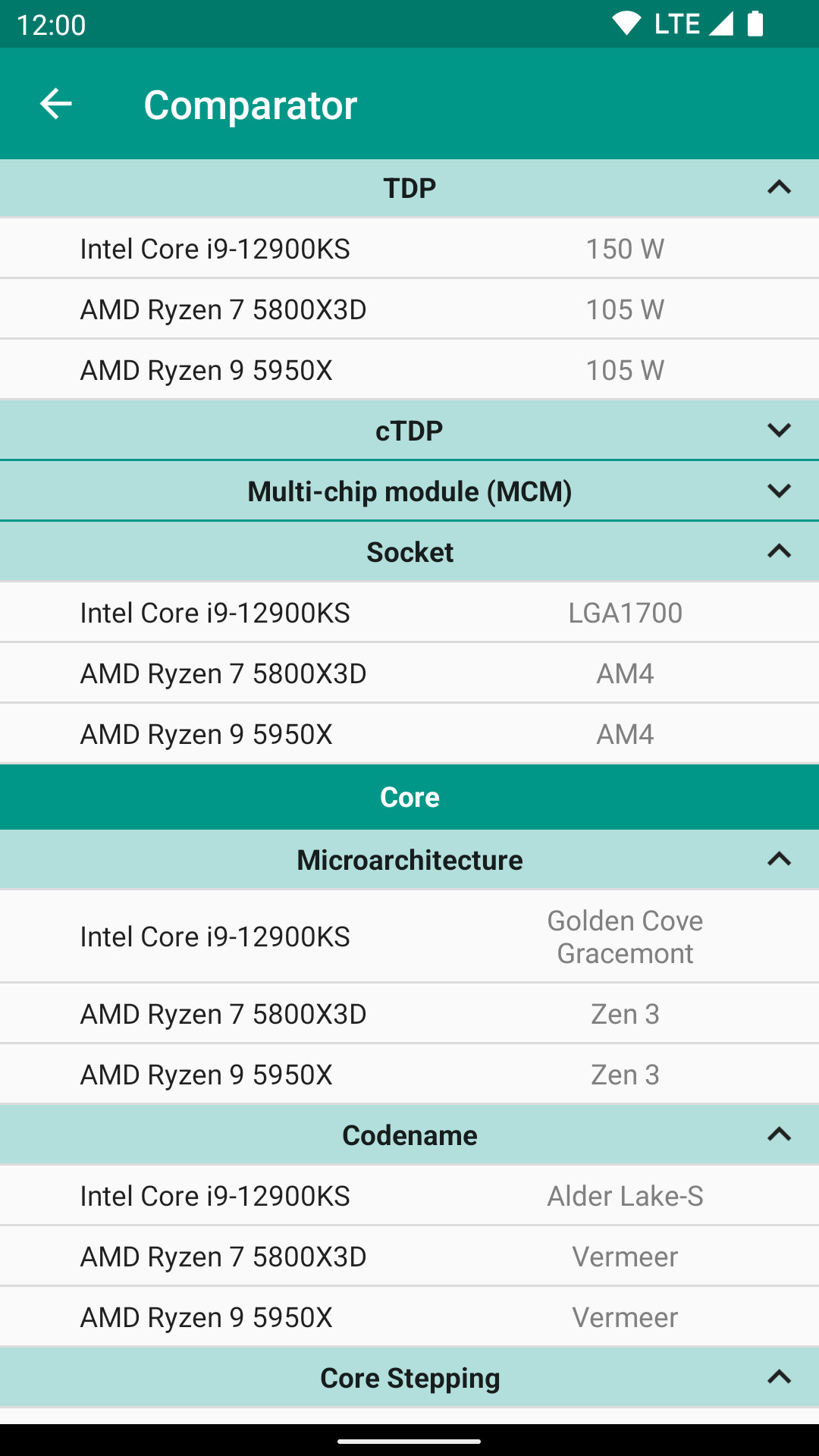Tap the Codename section header label
Image resolution: width=819 pixels, height=1456 pixels.
[409, 1135]
